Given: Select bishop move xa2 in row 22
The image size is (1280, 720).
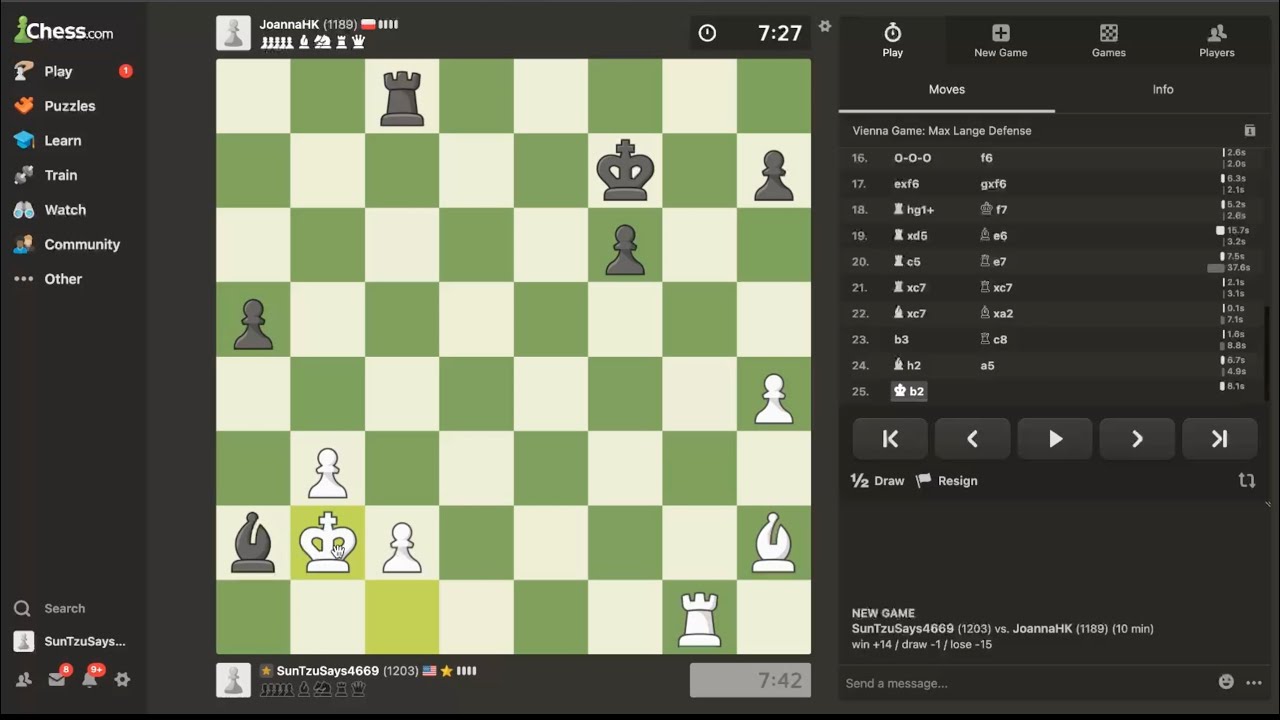Looking at the screenshot, I should pyautogui.click(x=996, y=313).
